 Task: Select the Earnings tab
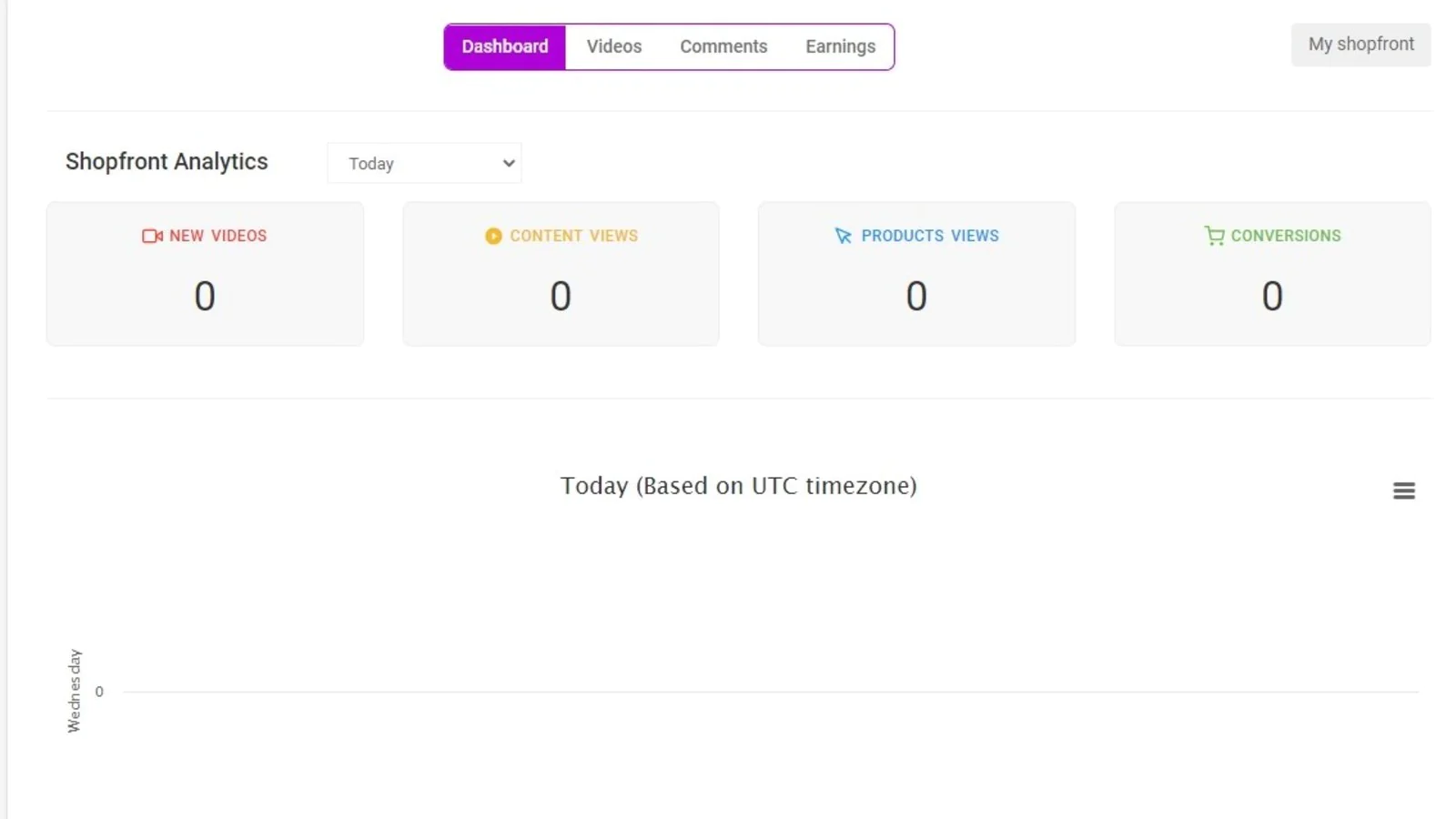pyautogui.click(x=840, y=46)
